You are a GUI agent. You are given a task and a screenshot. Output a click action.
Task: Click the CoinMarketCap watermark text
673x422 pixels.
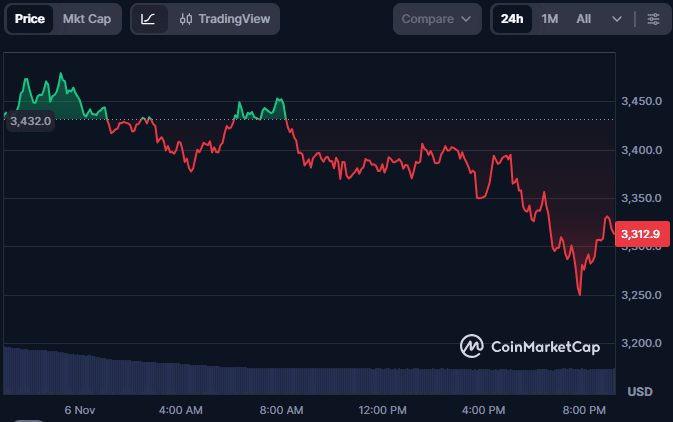coord(545,347)
